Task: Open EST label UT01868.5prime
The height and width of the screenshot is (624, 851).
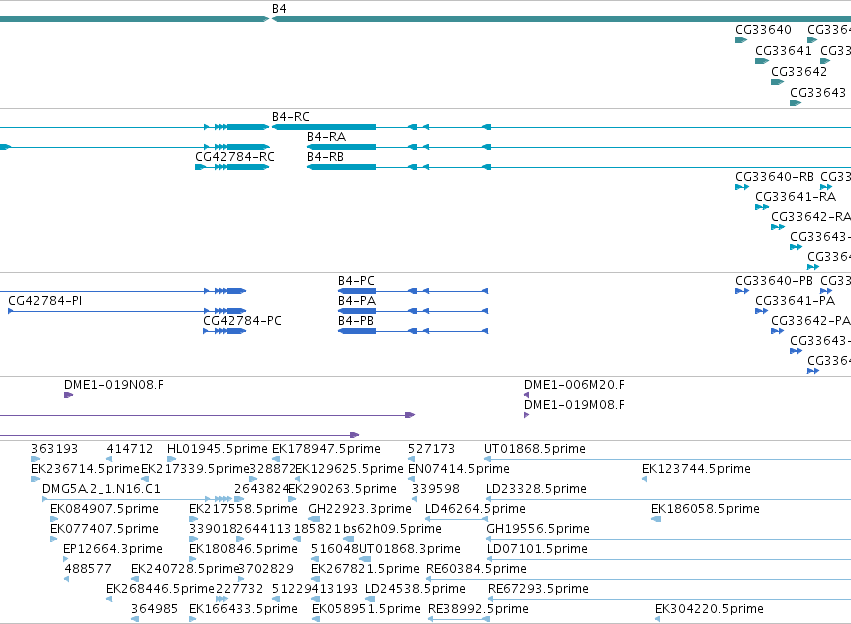Action: [x=535, y=449]
